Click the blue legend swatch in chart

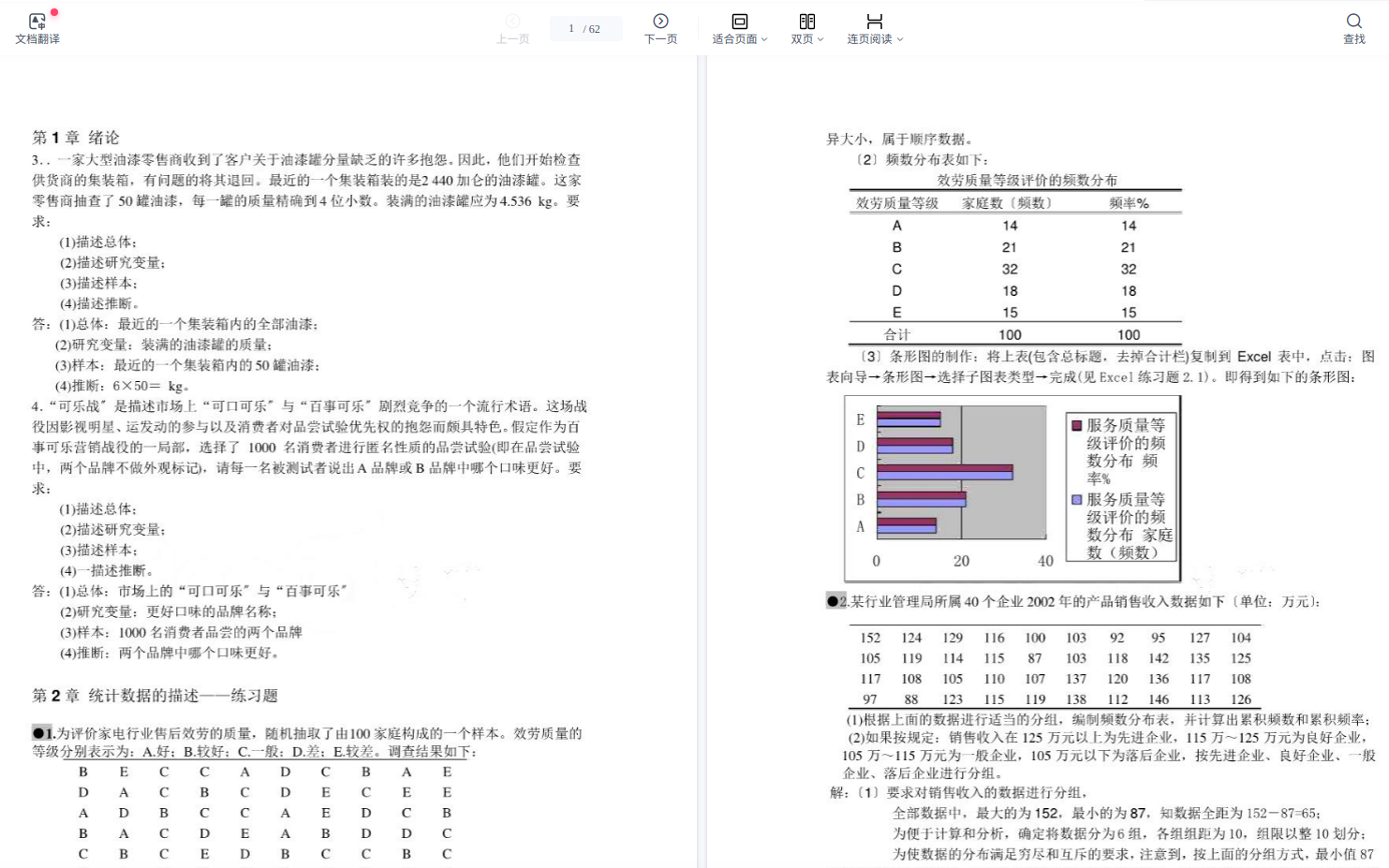(1077, 500)
